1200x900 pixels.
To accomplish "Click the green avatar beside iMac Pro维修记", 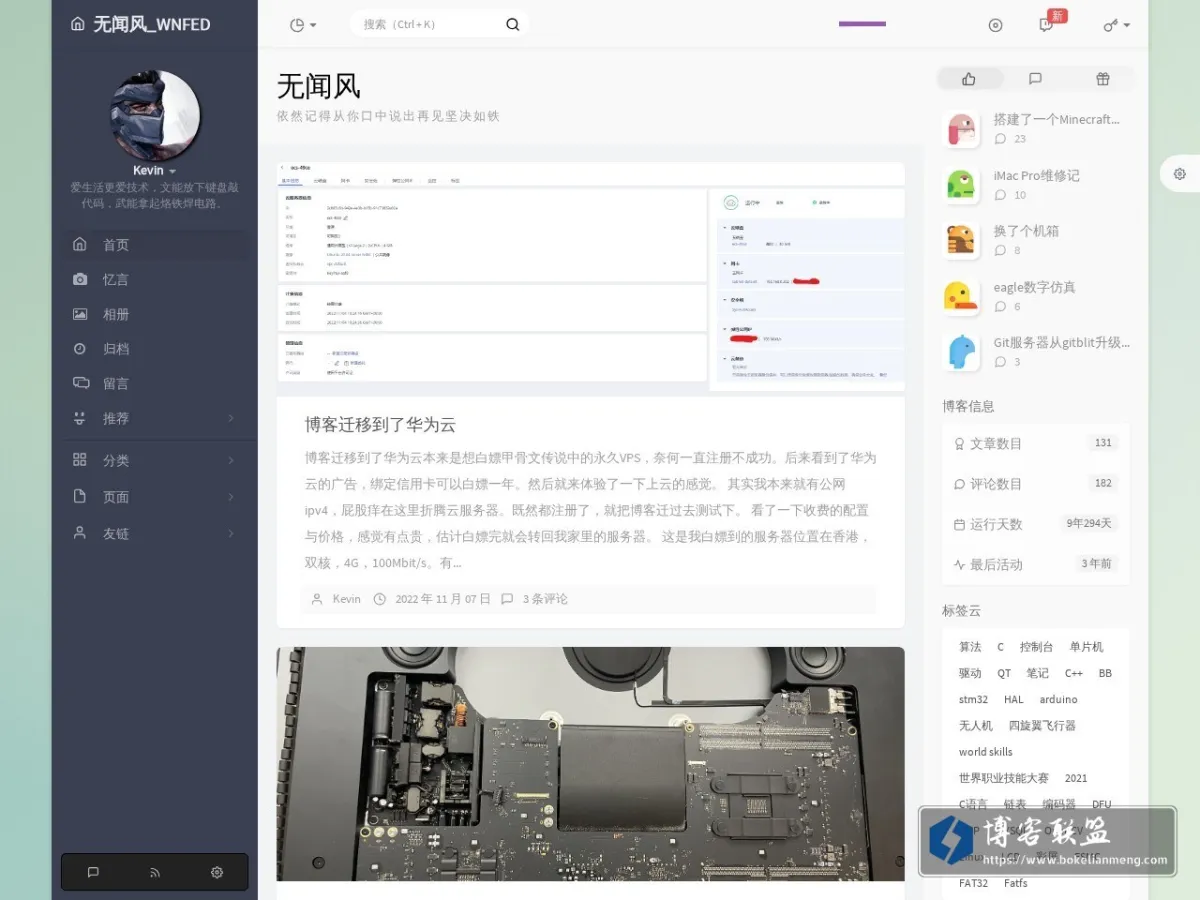I will [x=961, y=185].
